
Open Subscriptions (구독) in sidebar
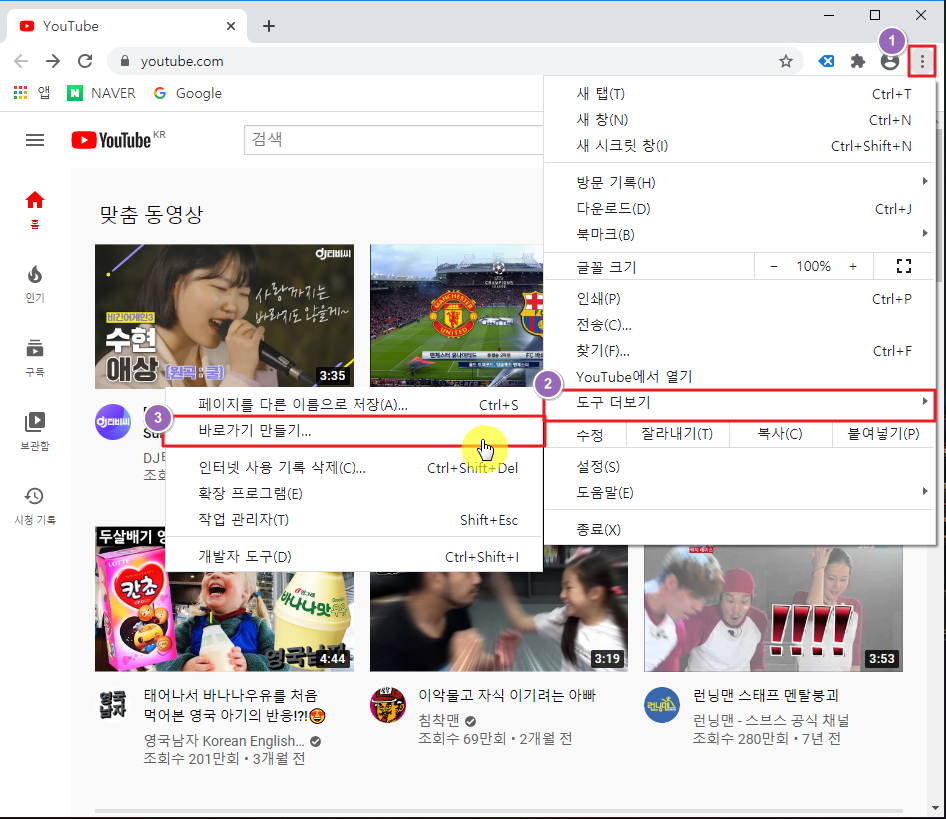tap(35, 359)
